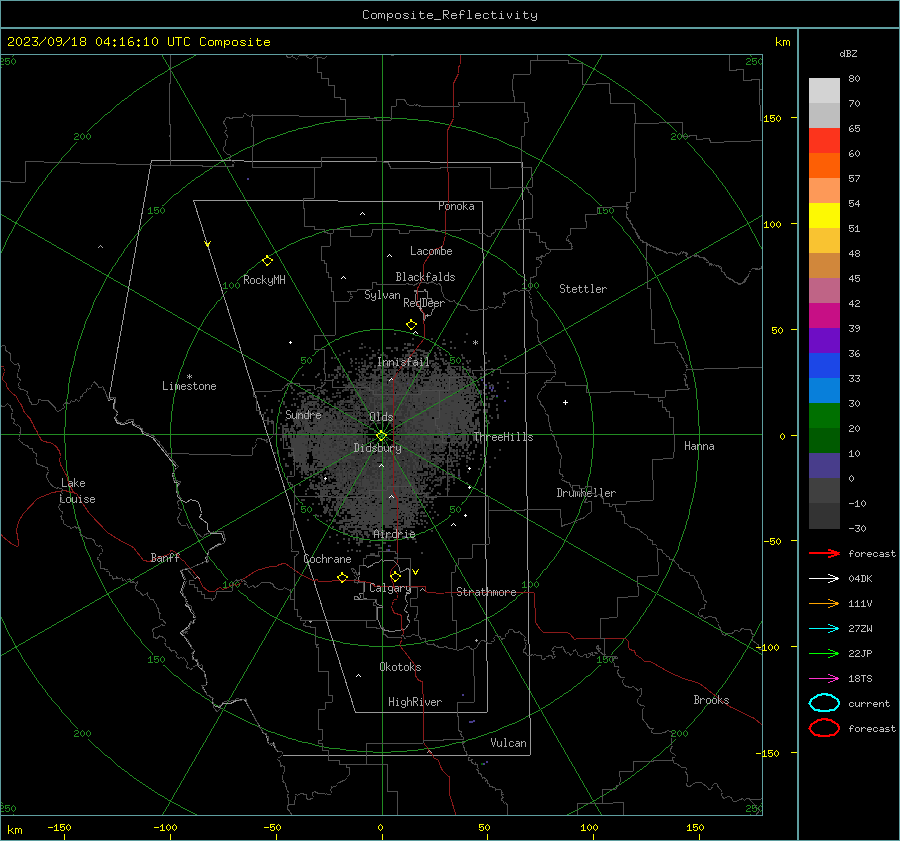Click the Cochrane label
This screenshot has height=841, width=900.
(327, 559)
